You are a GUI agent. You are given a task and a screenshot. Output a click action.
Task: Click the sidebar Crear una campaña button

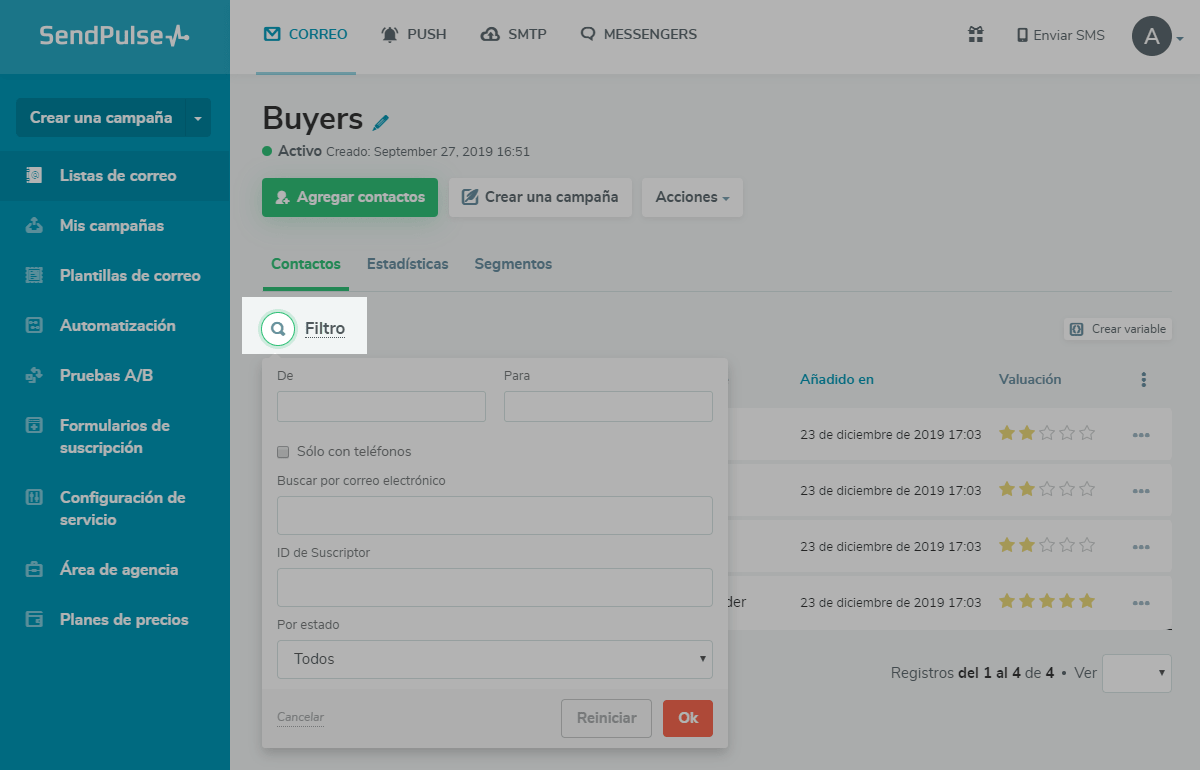click(x=101, y=118)
